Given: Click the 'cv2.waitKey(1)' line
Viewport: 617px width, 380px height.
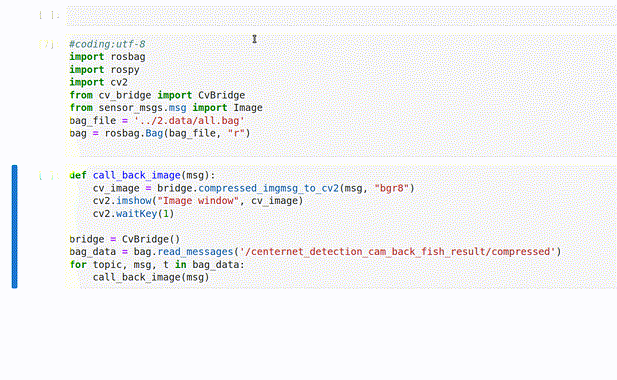Looking at the screenshot, I should (x=133, y=214).
